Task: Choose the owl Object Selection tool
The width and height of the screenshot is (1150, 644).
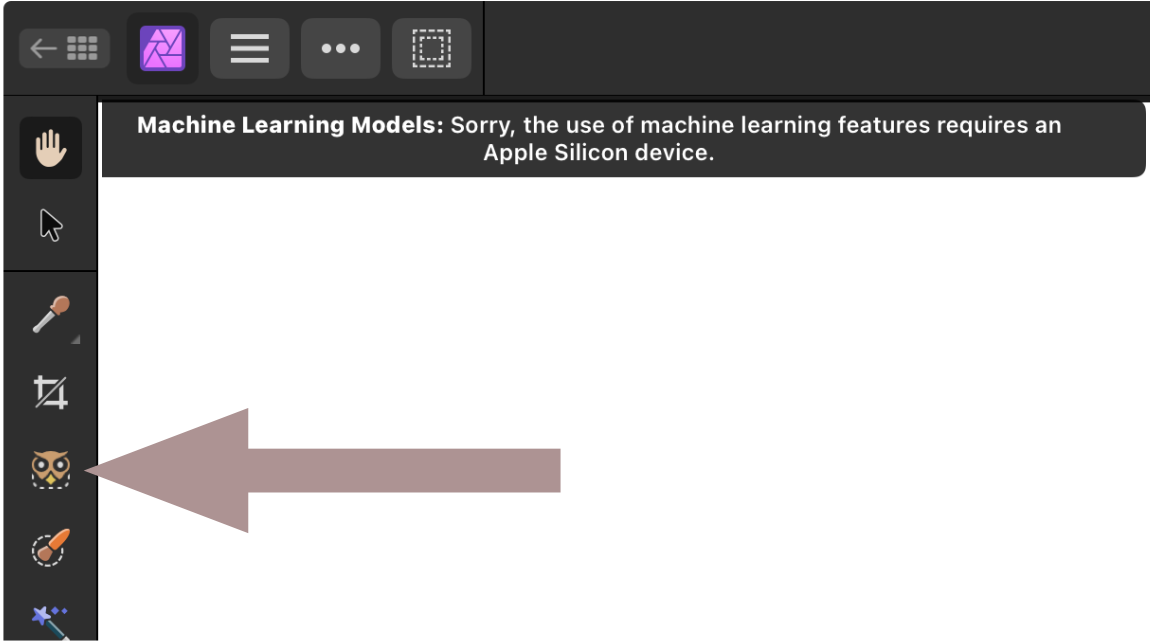Action: [51, 469]
